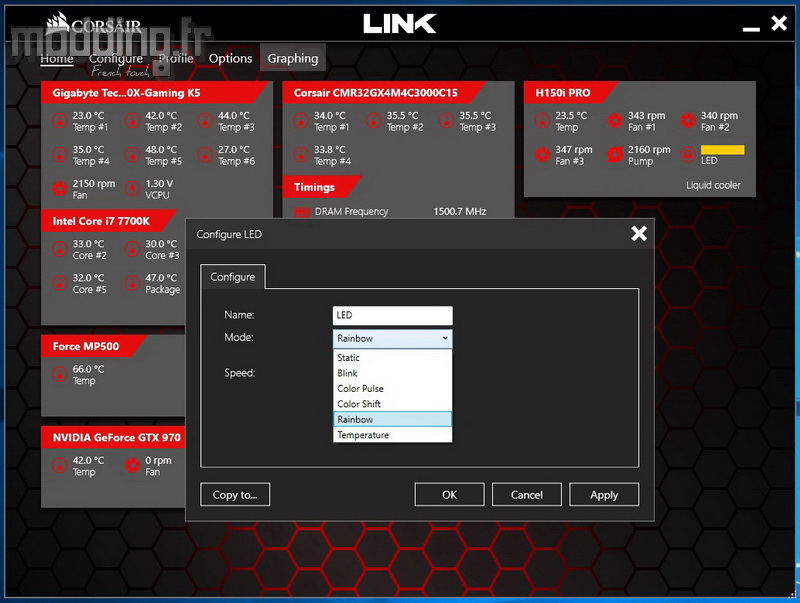The width and height of the screenshot is (800, 603).
Task: Click Core #5 32.0 °C temperature icon
Action: point(60,283)
